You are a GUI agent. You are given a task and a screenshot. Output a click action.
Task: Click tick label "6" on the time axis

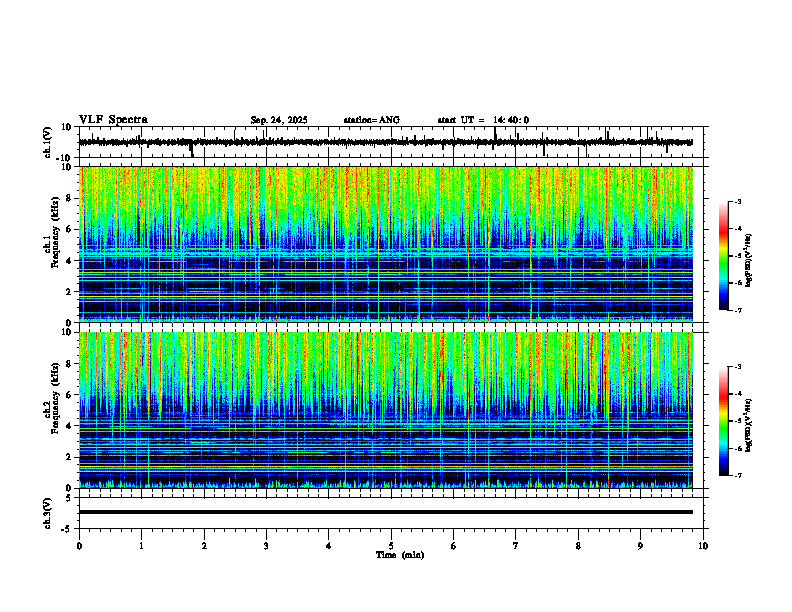tap(454, 546)
